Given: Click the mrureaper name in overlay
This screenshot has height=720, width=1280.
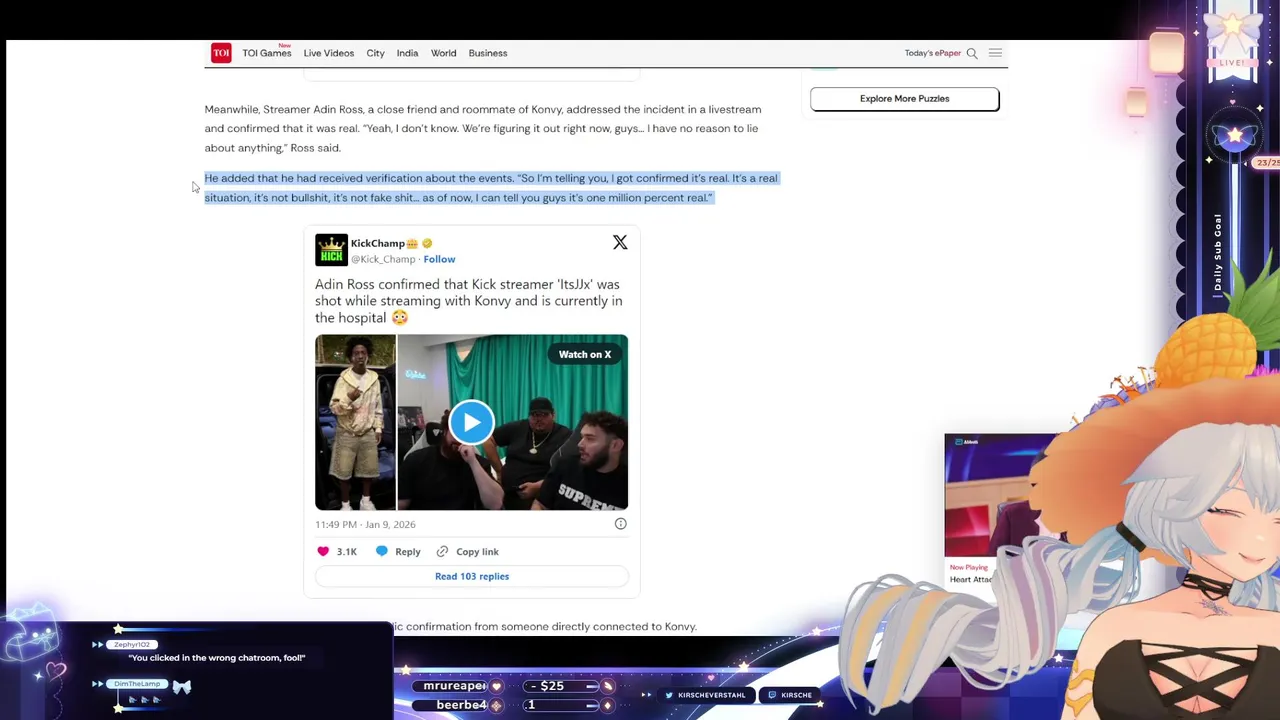Looking at the screenshot, I should (x=454, y=686).
